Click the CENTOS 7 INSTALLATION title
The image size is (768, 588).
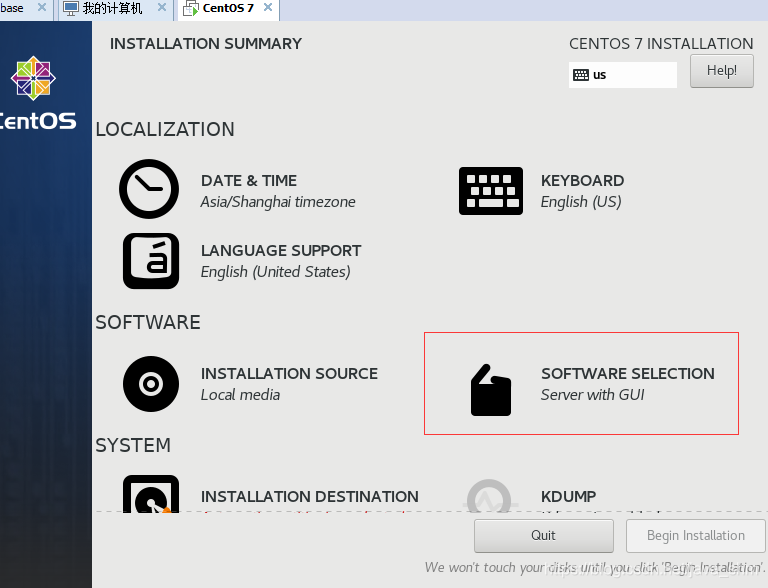[x=661, y=44]
